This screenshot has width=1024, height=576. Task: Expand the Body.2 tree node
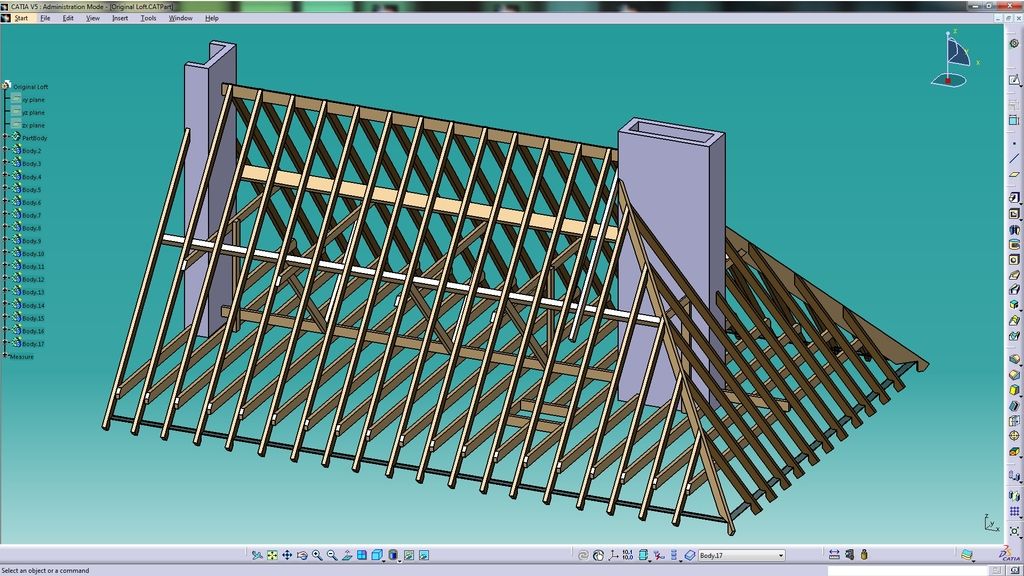tap(6, 151)
